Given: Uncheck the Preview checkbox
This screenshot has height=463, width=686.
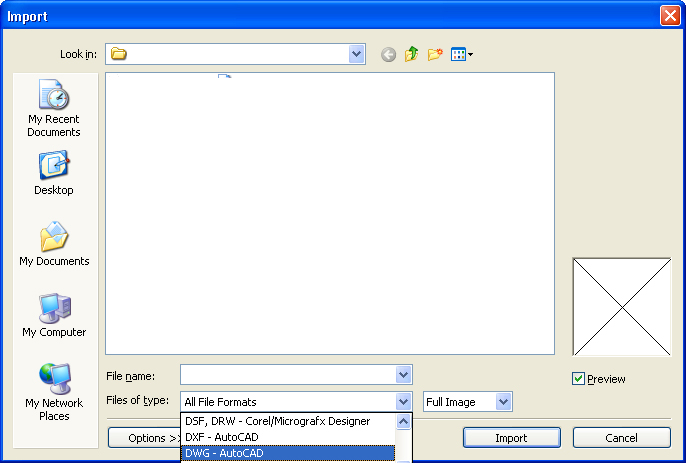Looking at the screenshot, I should 578,379.
